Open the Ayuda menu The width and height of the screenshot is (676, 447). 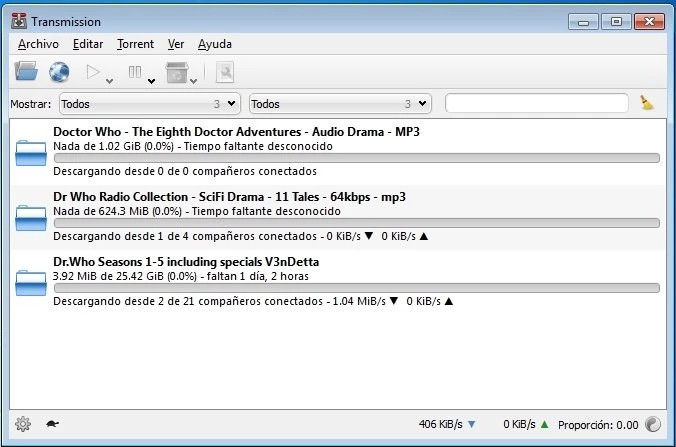pyautogui.click(x=214, y=44)
